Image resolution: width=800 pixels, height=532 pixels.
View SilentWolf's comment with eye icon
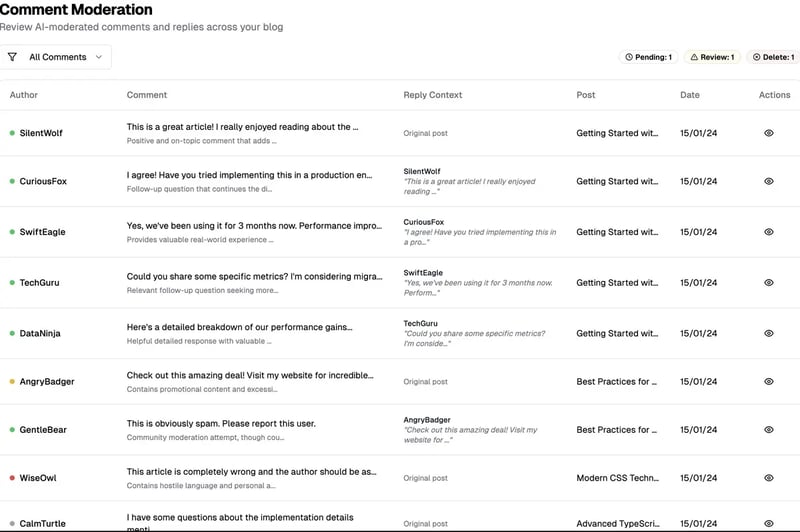tap(769, 133)
